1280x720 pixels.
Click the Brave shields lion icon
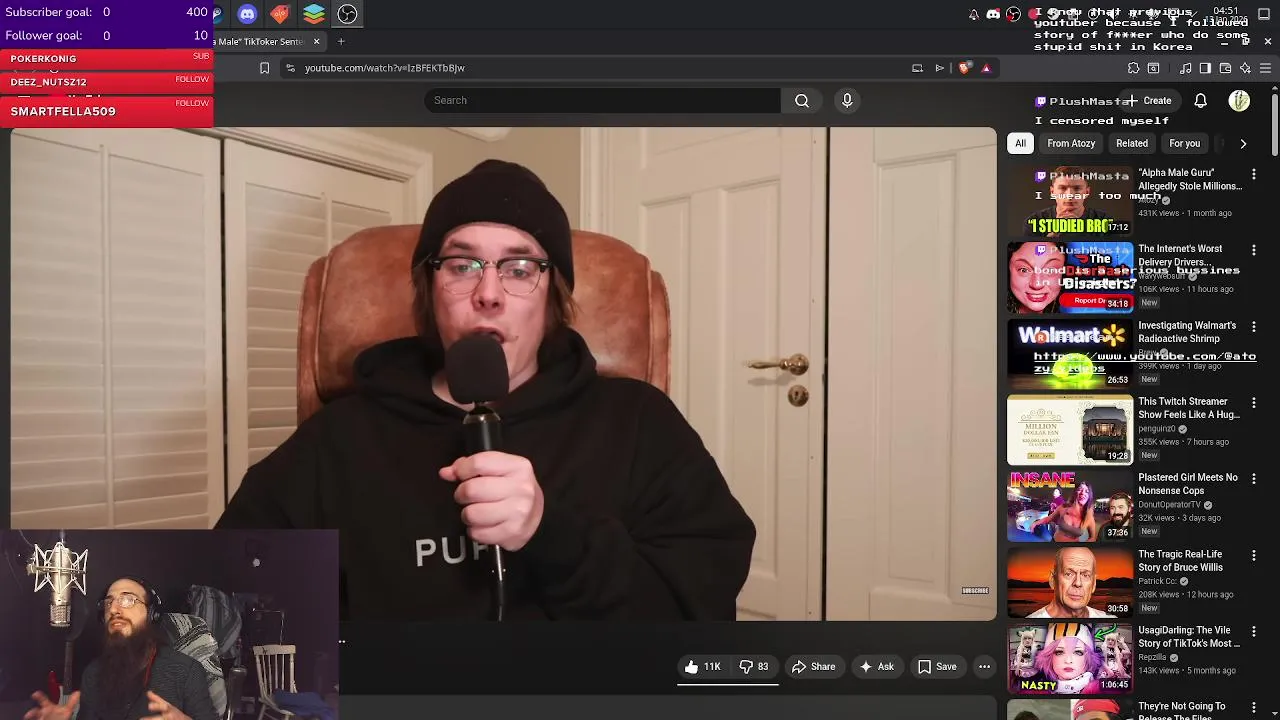[x=964, y=68]
